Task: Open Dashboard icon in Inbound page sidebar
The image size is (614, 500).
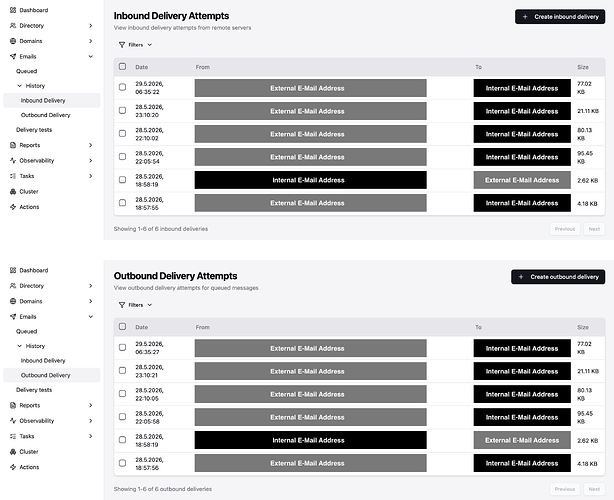Action: point(13,10)
